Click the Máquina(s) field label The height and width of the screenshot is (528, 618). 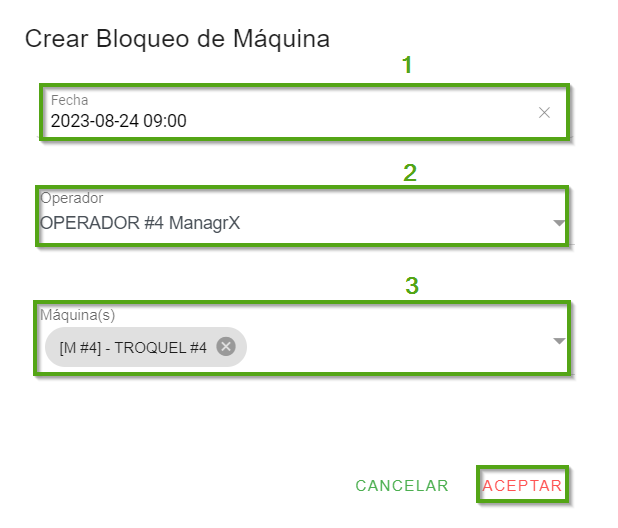(77, 315)
